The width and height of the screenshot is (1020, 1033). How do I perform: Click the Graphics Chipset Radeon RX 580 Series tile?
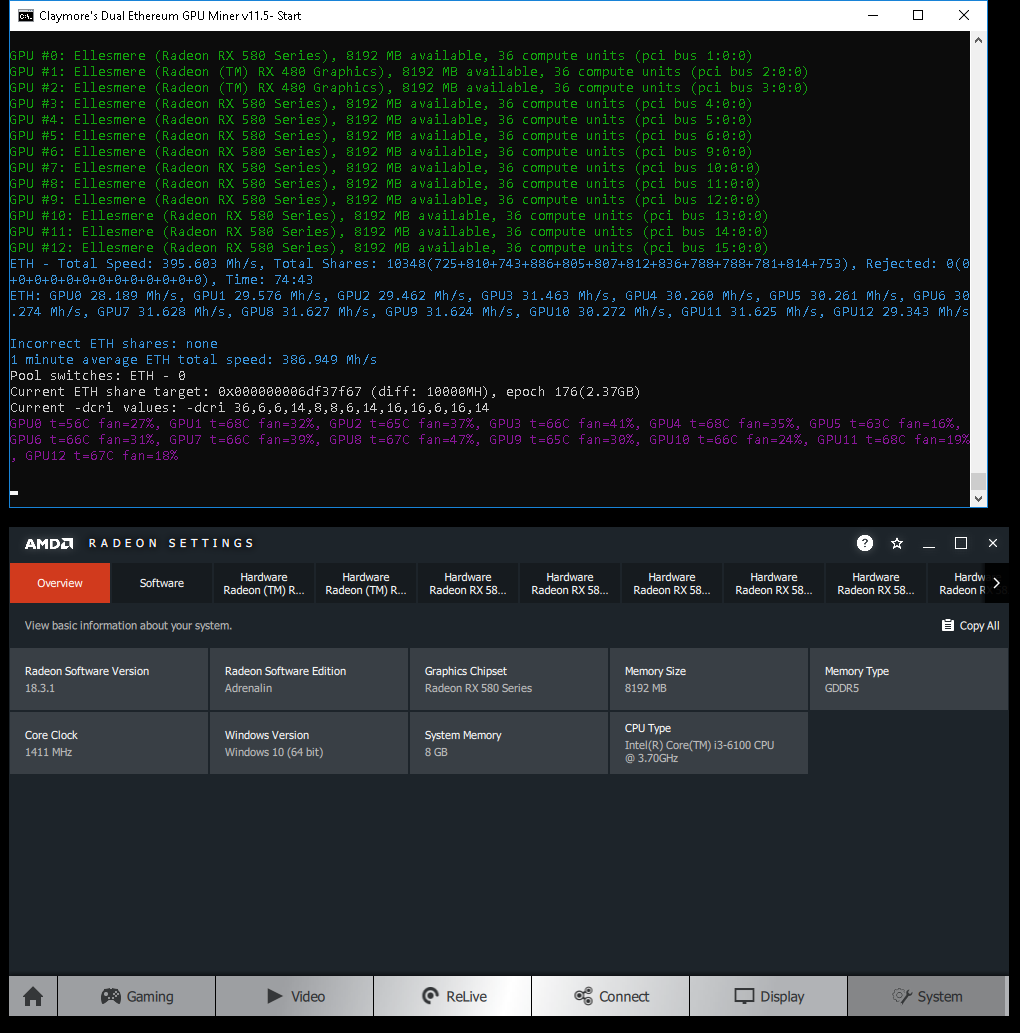pos(509,679)
